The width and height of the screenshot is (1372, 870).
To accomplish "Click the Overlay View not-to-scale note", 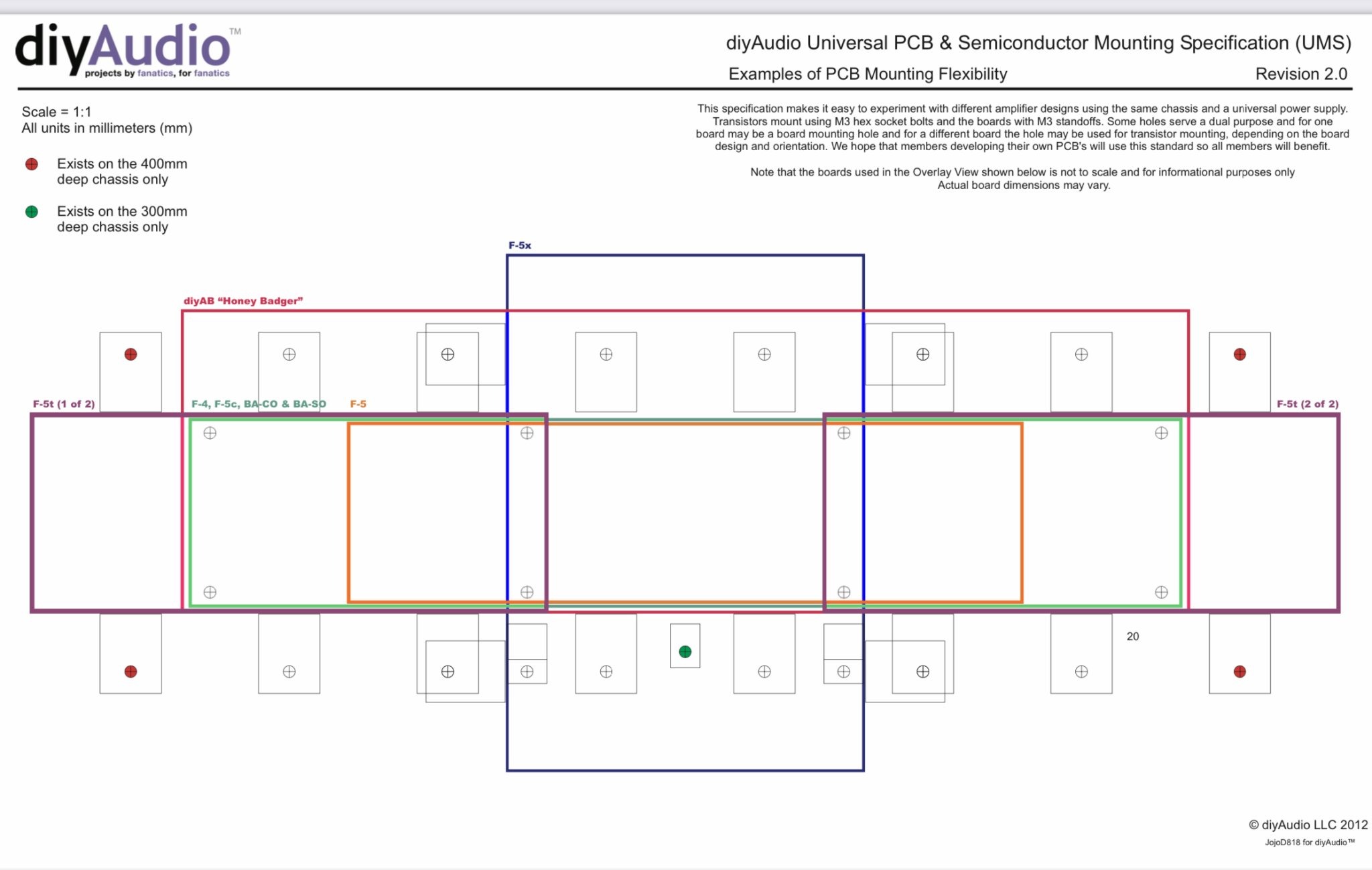I will (1023, 179).
